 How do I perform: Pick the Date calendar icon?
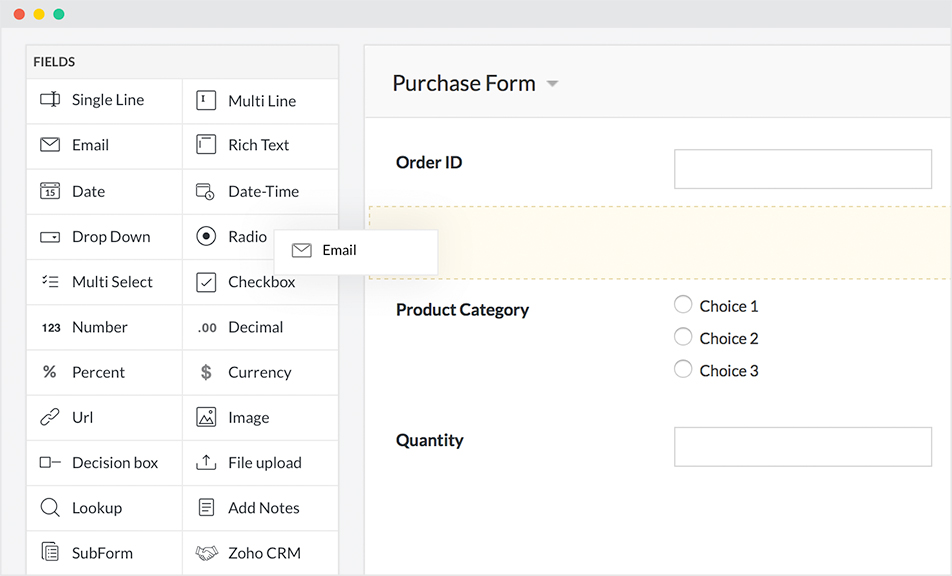50,191
